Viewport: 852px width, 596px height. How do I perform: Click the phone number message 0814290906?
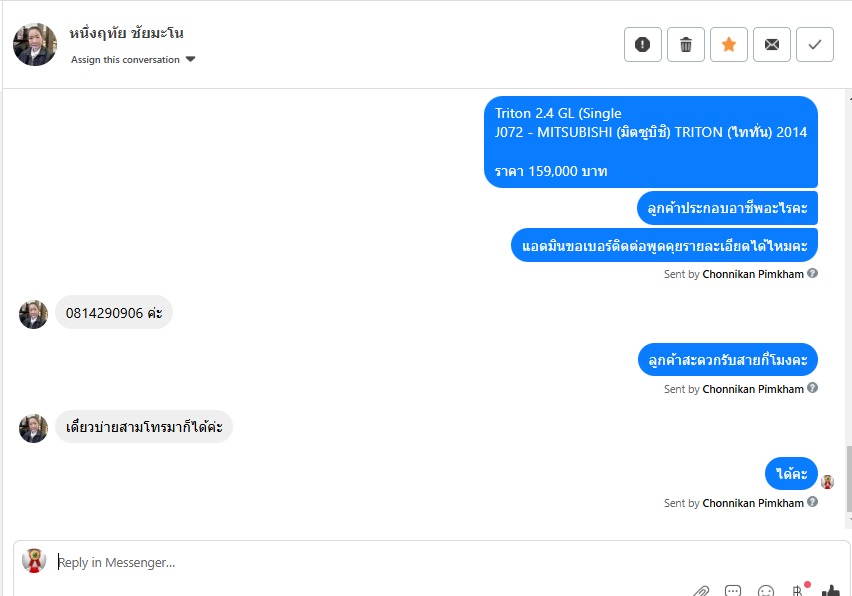113,312
